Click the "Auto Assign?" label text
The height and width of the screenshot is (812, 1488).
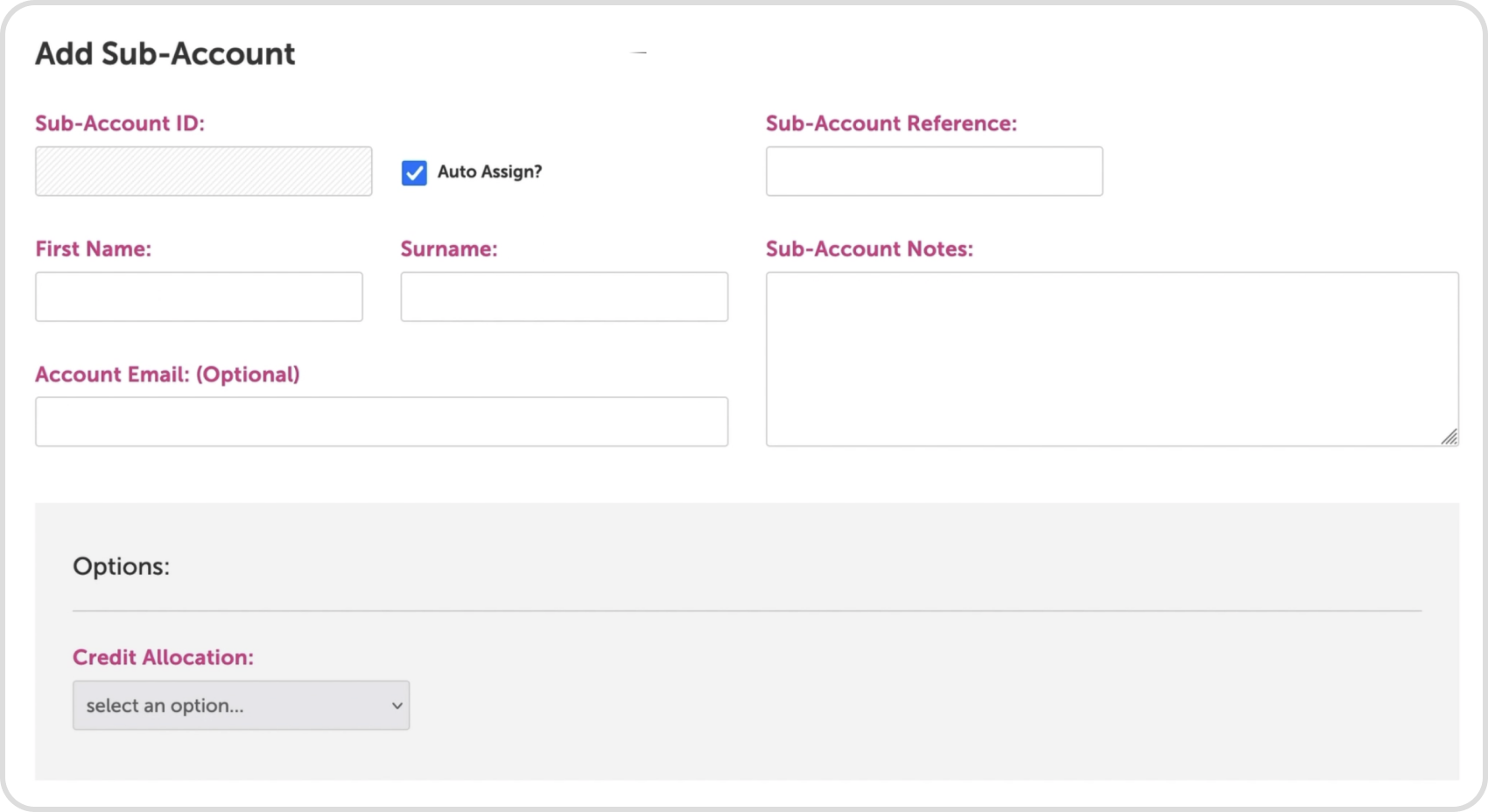[489, 171]
